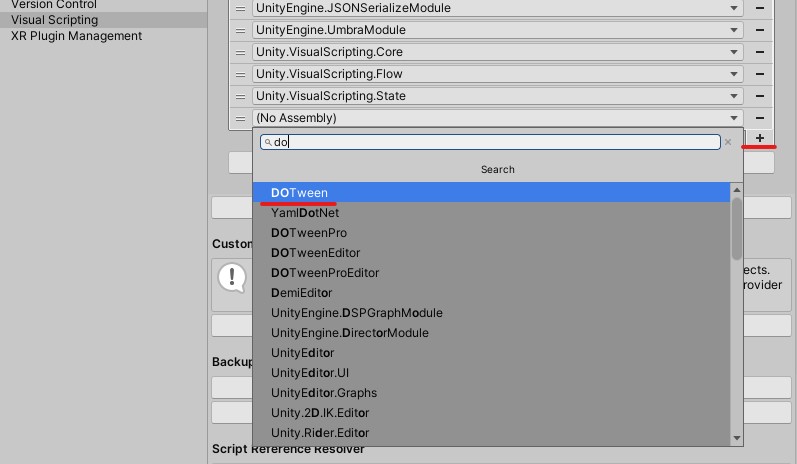Select DOTween from the search results
This screenshot has height=464, width=797.
point(492,193)
